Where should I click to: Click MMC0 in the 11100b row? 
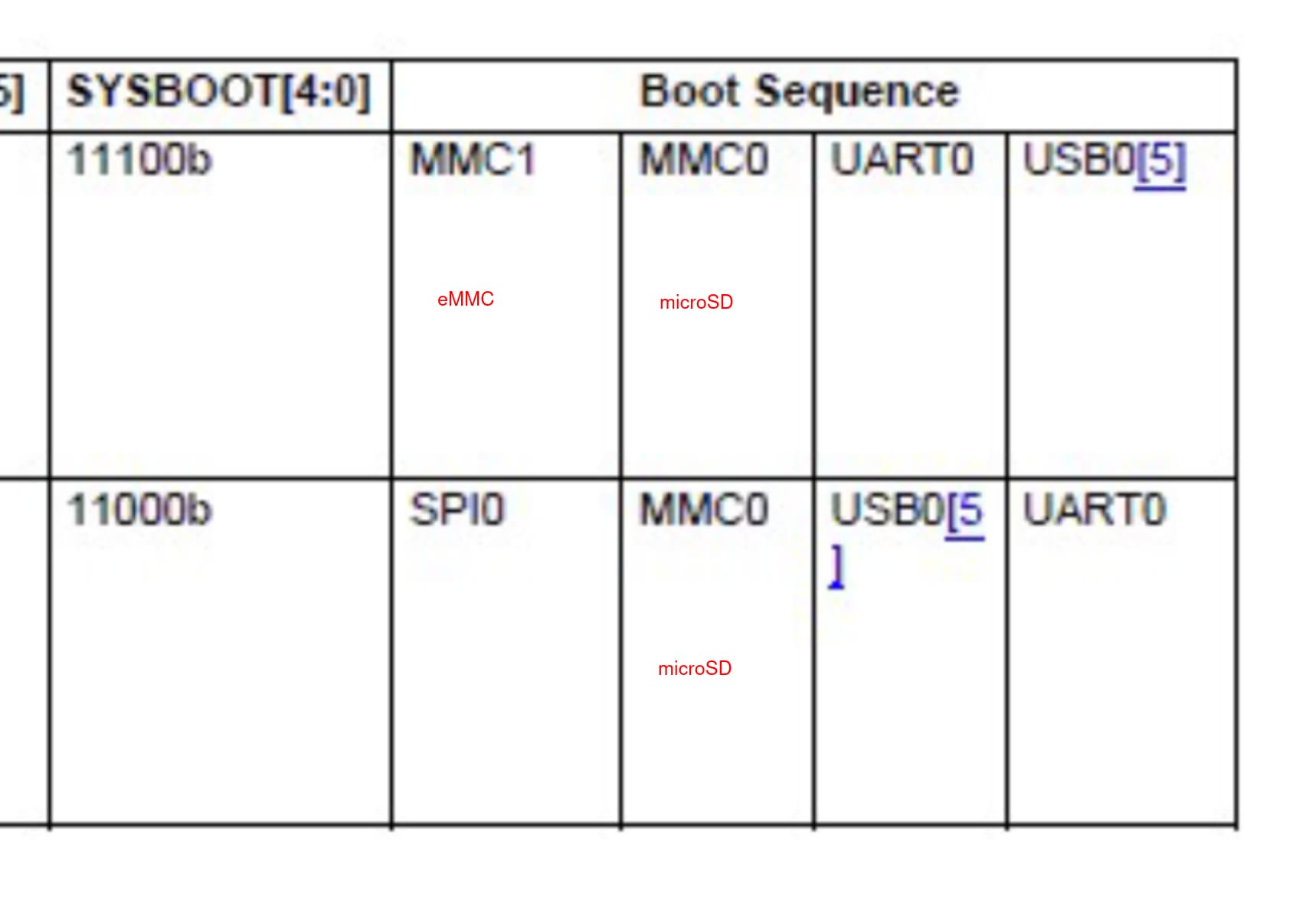704,161
